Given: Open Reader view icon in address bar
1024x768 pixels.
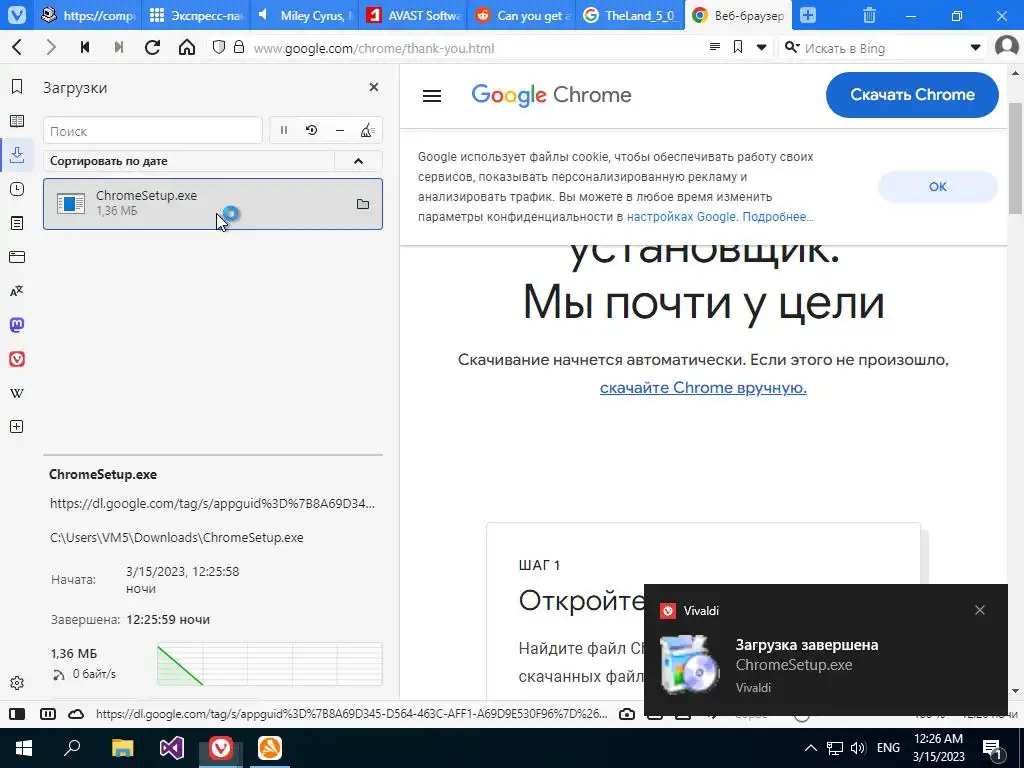Looking at the screenshot, I should click(715, 47).
